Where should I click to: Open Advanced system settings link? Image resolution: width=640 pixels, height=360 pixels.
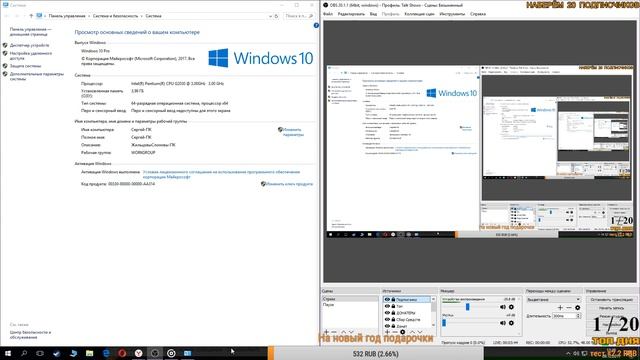(37, 76)
